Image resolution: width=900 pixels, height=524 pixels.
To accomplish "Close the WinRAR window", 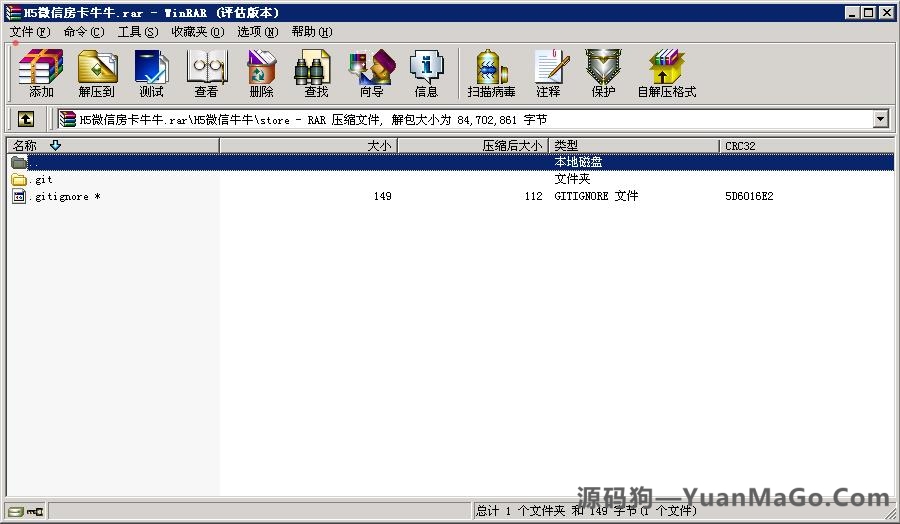I will [886, 12].
